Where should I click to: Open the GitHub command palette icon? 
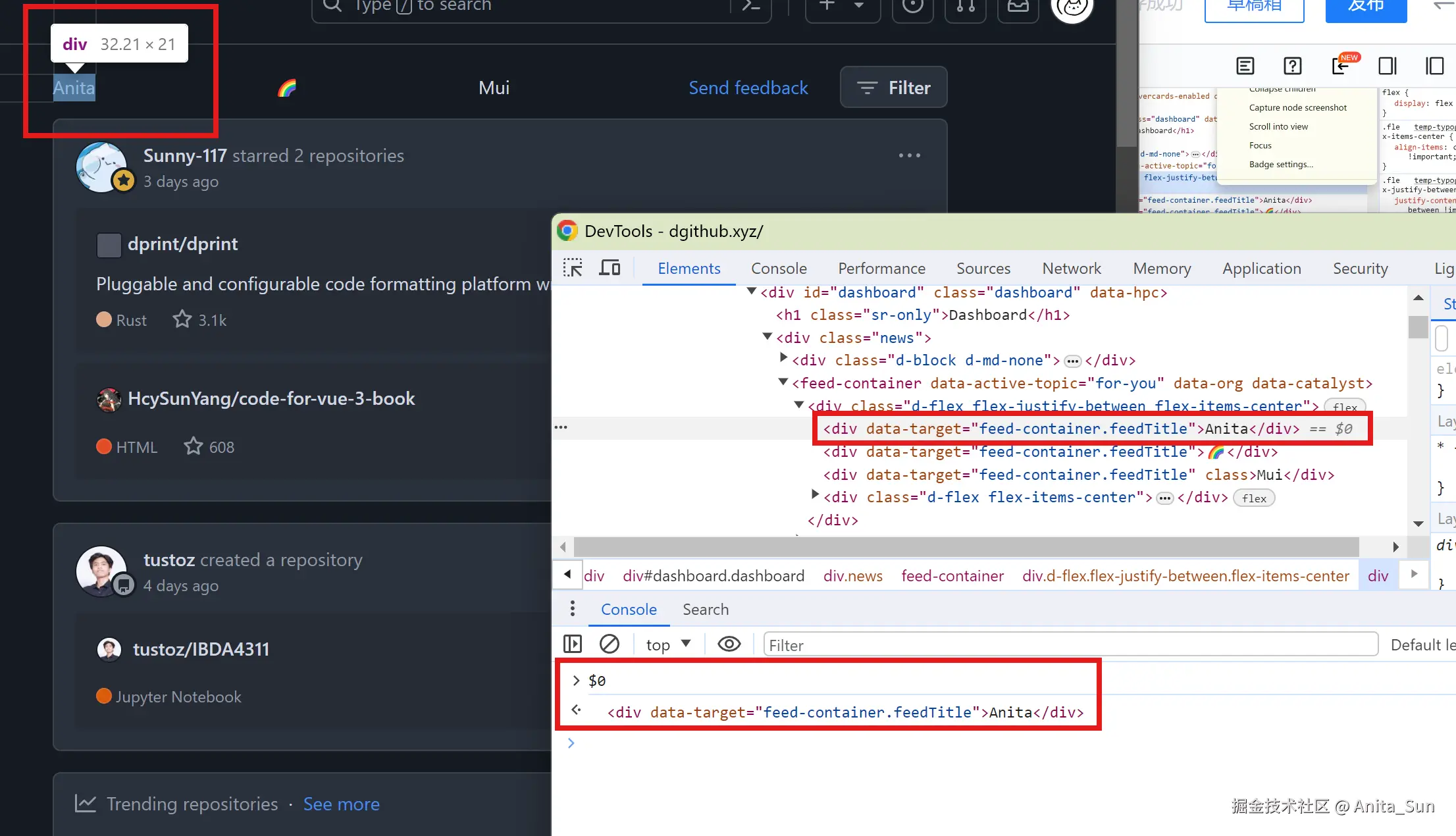750,7
